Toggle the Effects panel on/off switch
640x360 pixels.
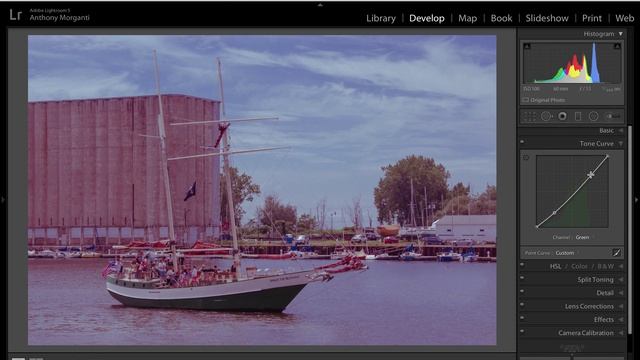tap(522, 318)
